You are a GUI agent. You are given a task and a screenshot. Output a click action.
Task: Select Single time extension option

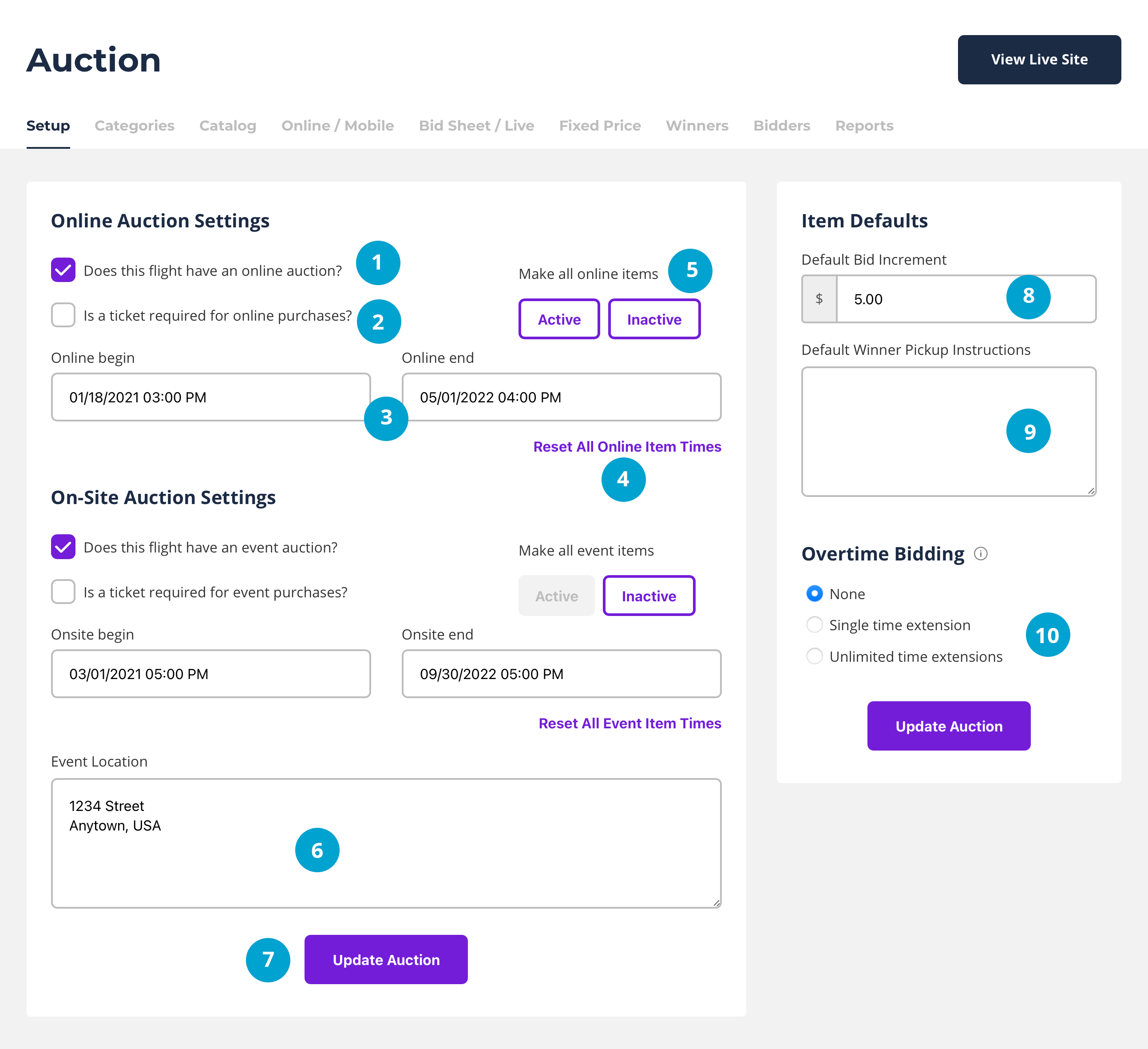tap(814, 625)
